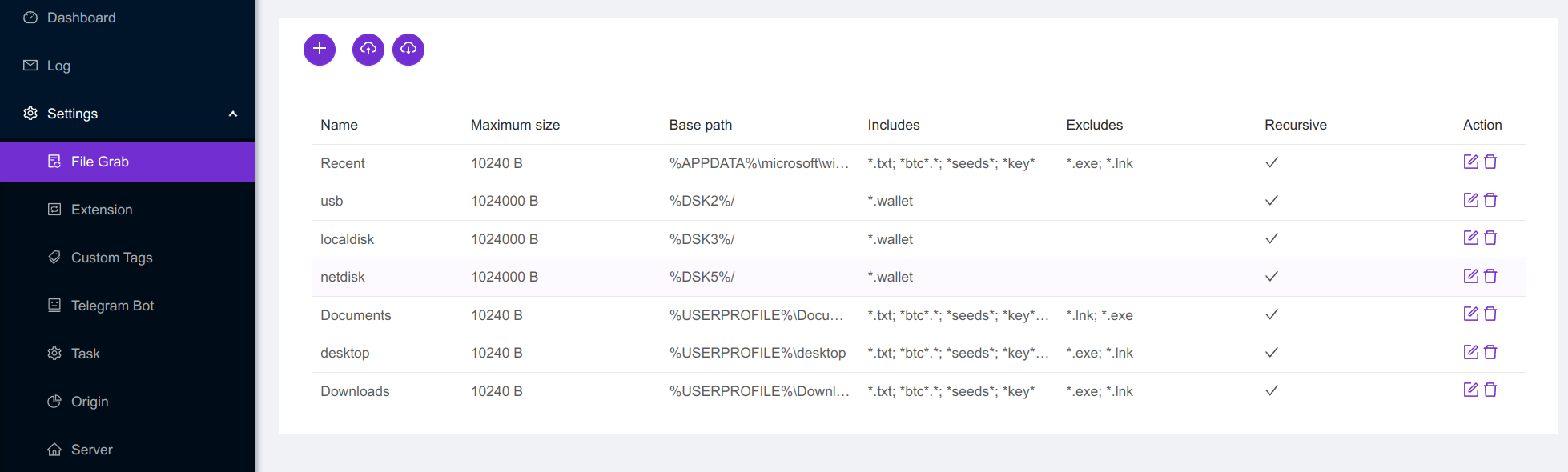Open the Server settings page
The image size is (1568, 472).
coord(91,450)
